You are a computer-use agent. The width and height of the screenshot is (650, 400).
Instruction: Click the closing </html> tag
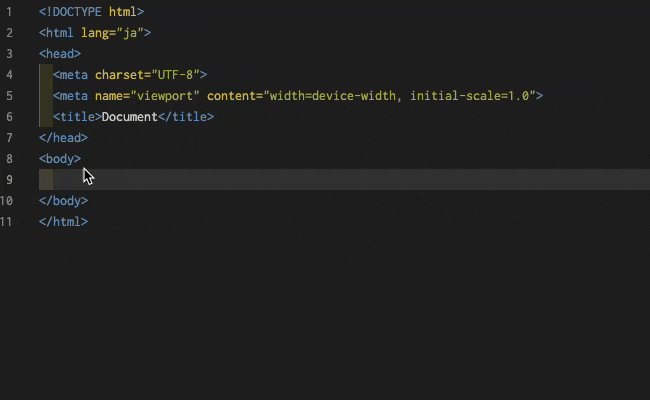tap(63, 222)
